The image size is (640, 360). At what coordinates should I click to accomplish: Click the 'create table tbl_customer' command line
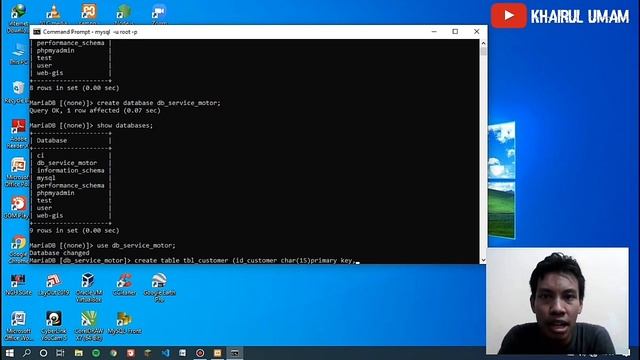(193, 260)
